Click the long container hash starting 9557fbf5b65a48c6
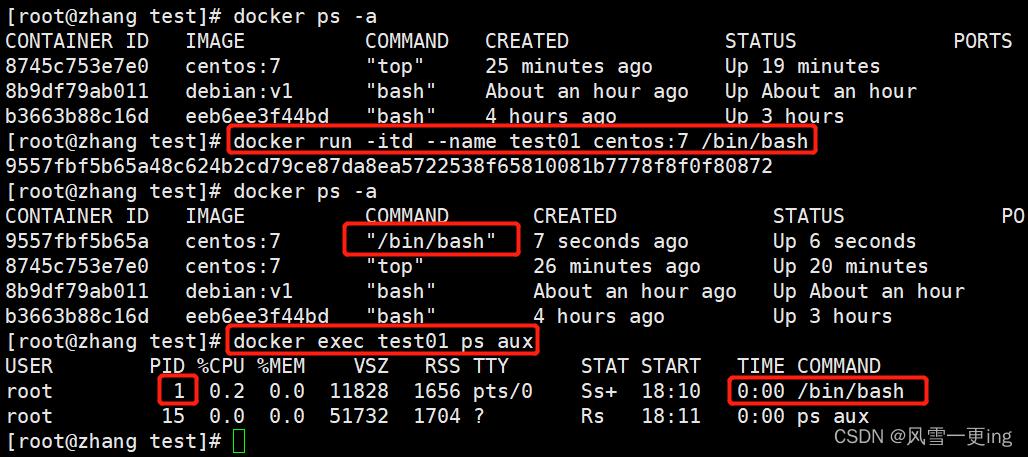1028x457 pixels. 389,167
